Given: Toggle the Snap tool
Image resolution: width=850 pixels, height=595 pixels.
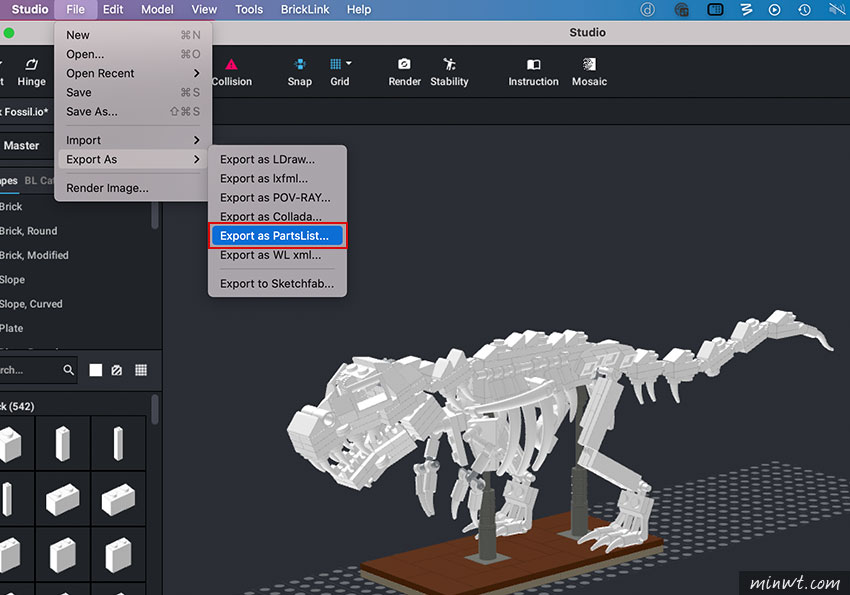Looking at the screenshot, I should coord(299,64).
